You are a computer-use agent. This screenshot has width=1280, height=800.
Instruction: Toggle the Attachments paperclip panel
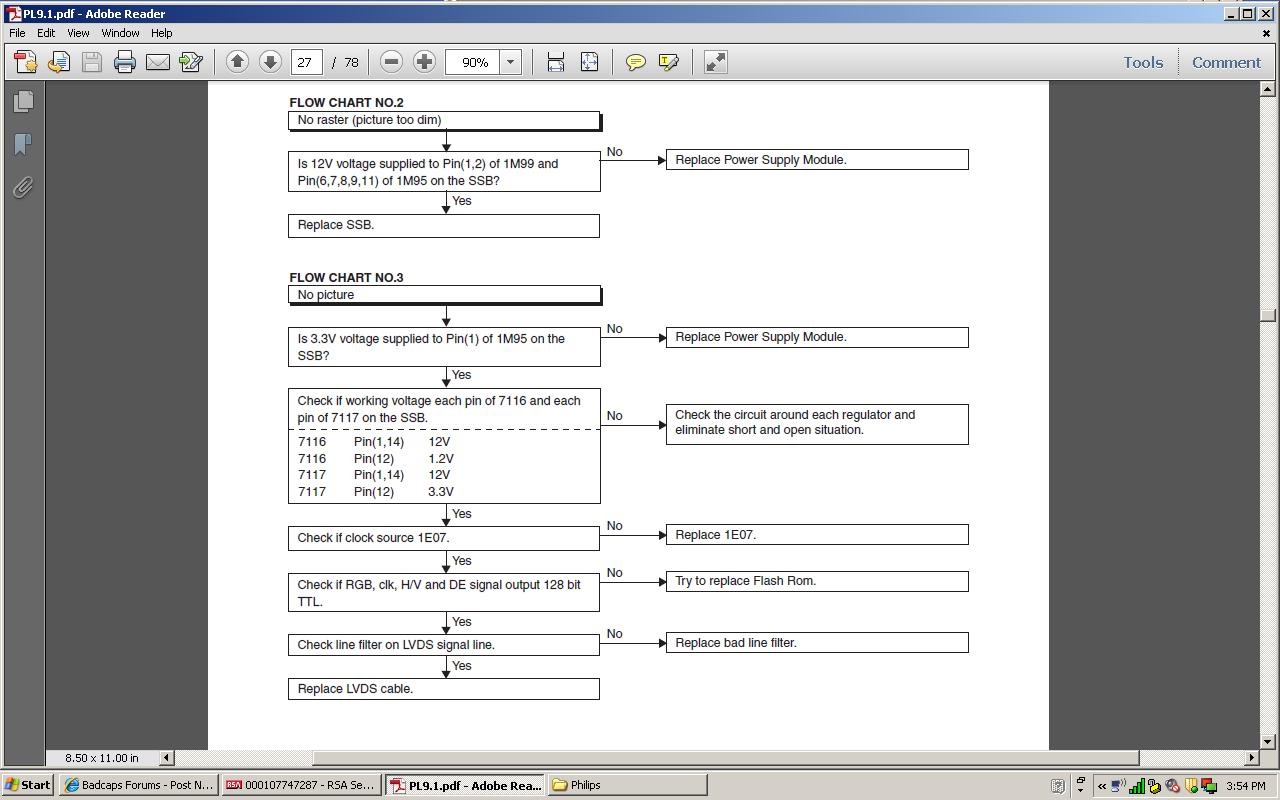23,187
